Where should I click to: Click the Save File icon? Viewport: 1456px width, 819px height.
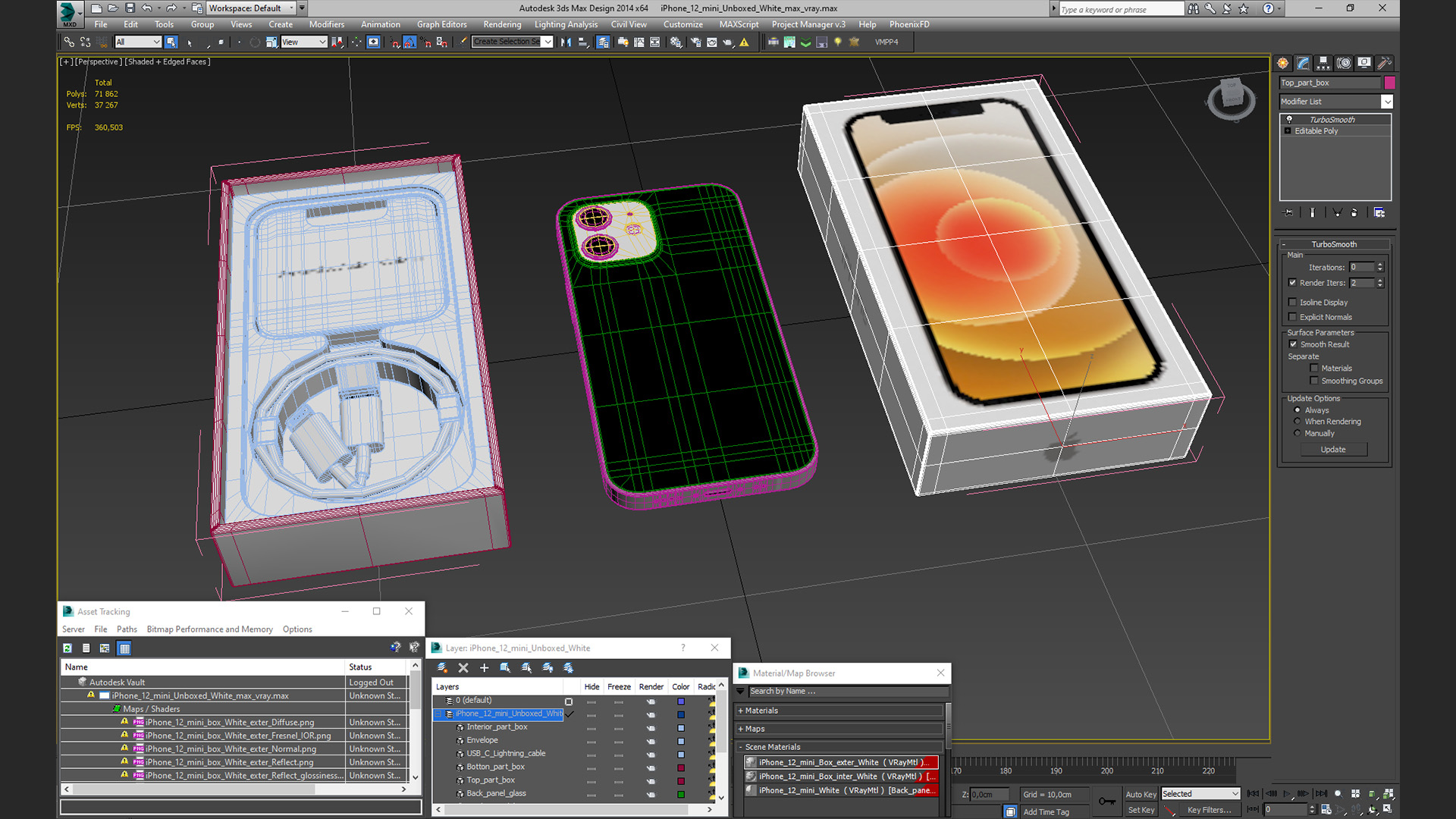pos(130,8)
